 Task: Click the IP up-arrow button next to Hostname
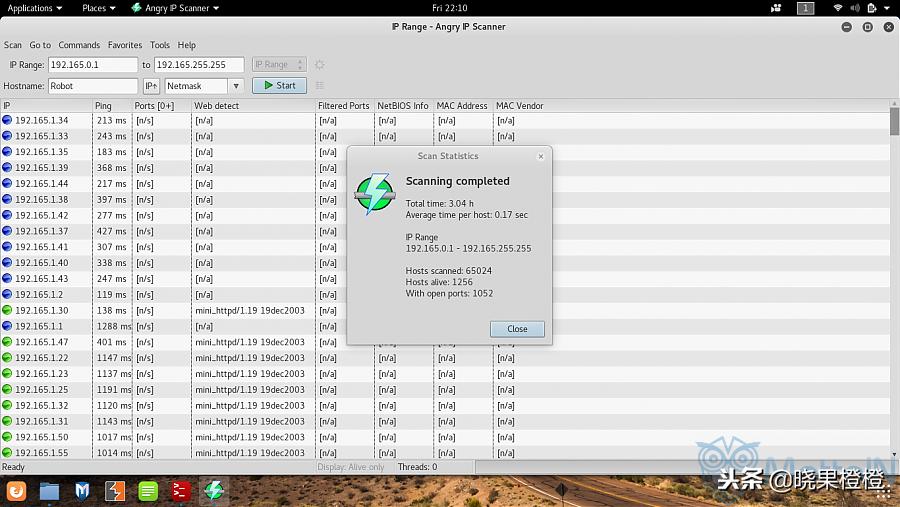coord(151,86)
